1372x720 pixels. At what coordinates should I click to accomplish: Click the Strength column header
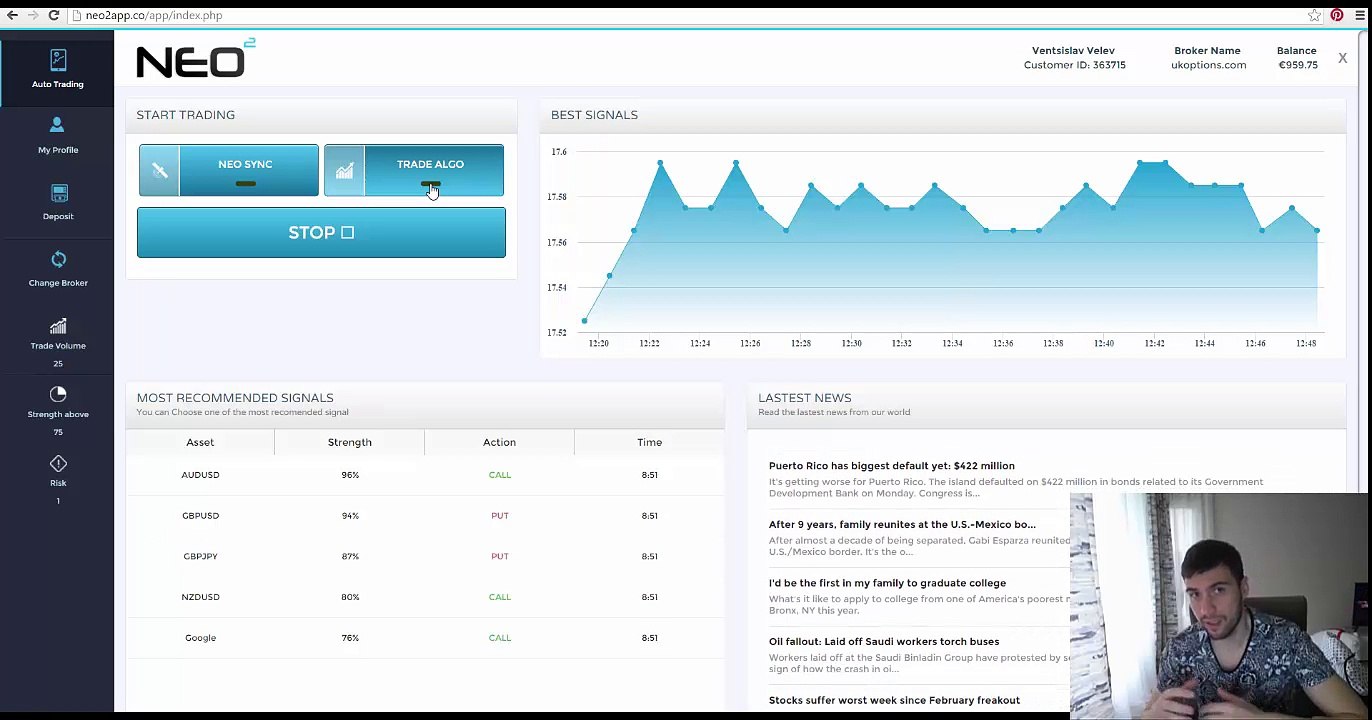[x=350, y=442]
